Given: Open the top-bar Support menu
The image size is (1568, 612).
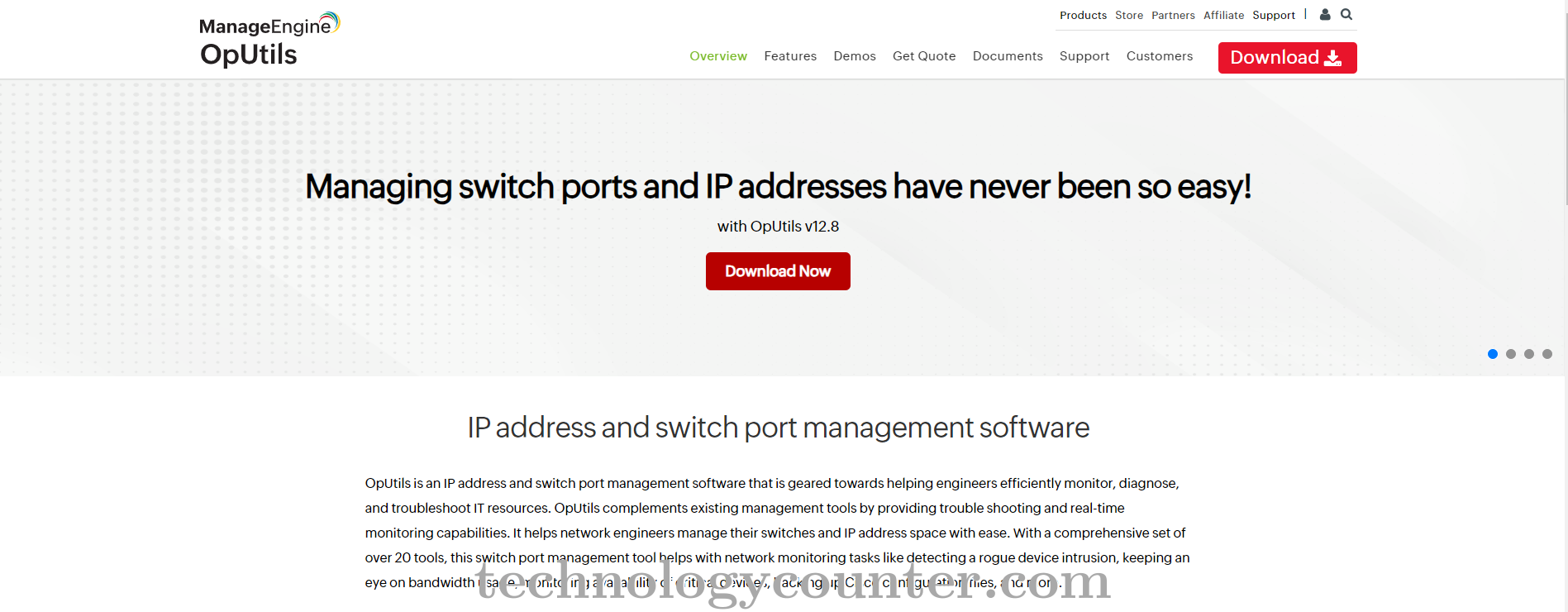Looking at the screenshot, I should (1274, 15).
